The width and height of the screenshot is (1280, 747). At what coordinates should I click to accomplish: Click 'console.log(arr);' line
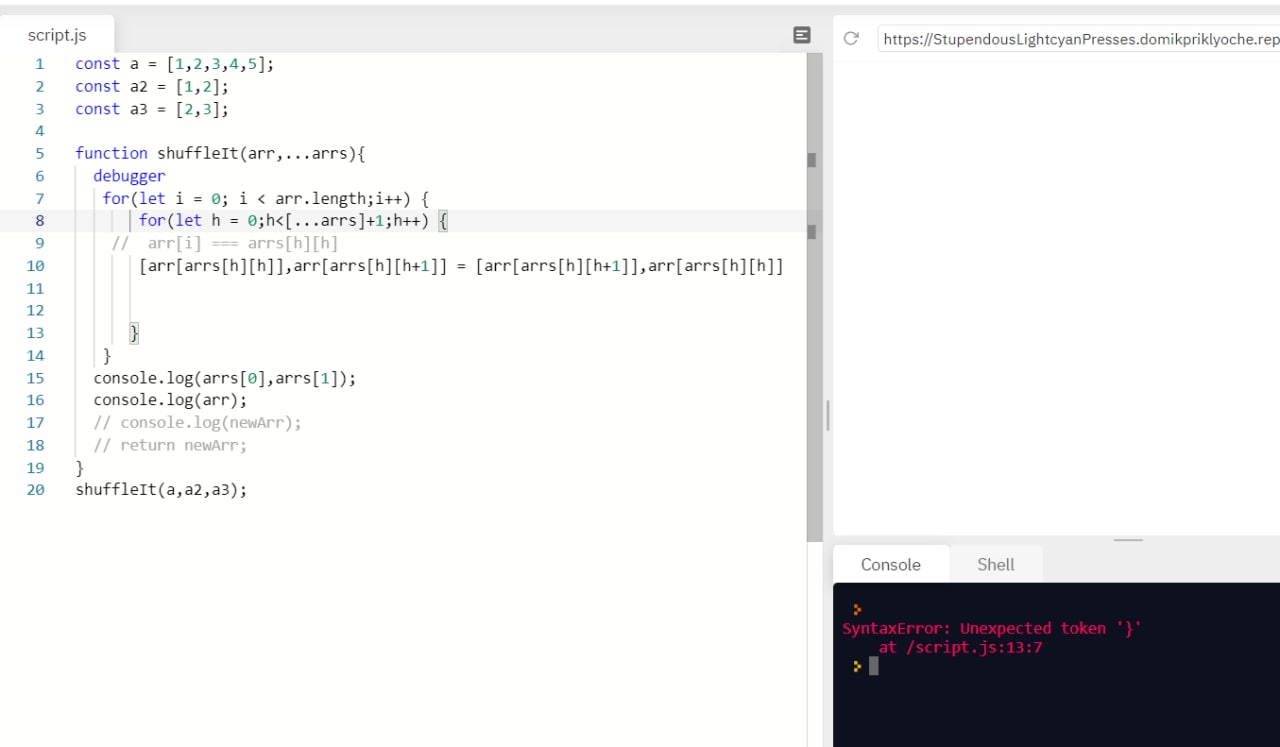click(170, 400)
